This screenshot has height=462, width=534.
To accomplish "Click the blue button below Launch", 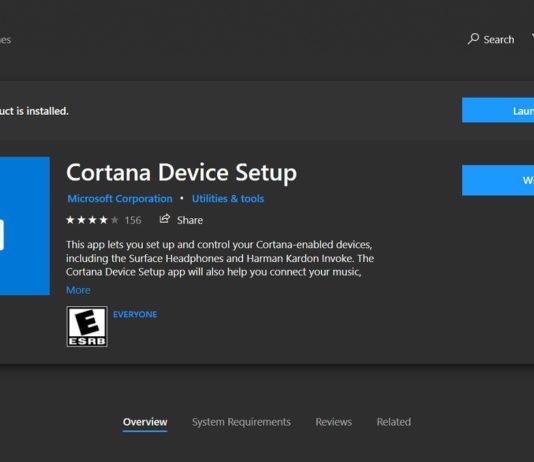I will coord(498,180).
